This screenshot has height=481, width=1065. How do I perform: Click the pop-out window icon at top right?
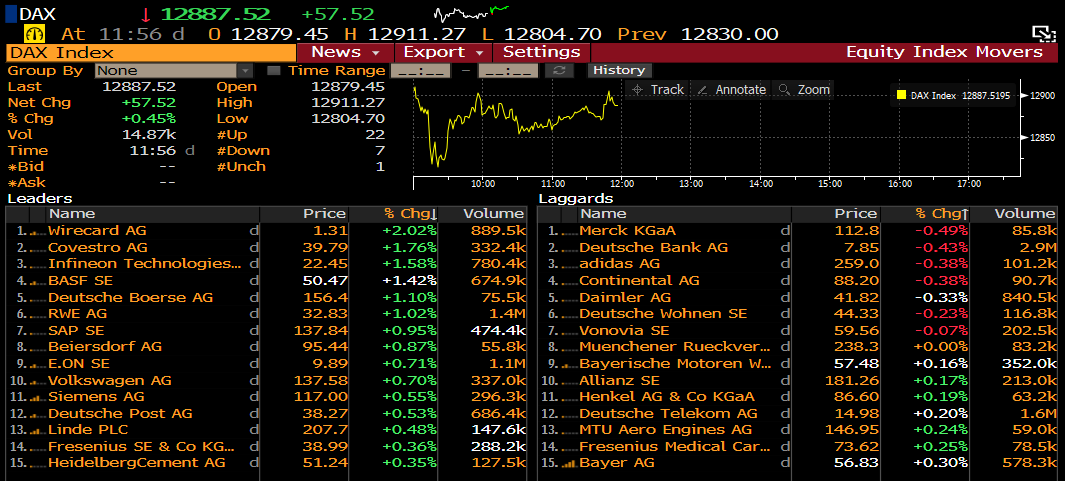click(1042, 33)
